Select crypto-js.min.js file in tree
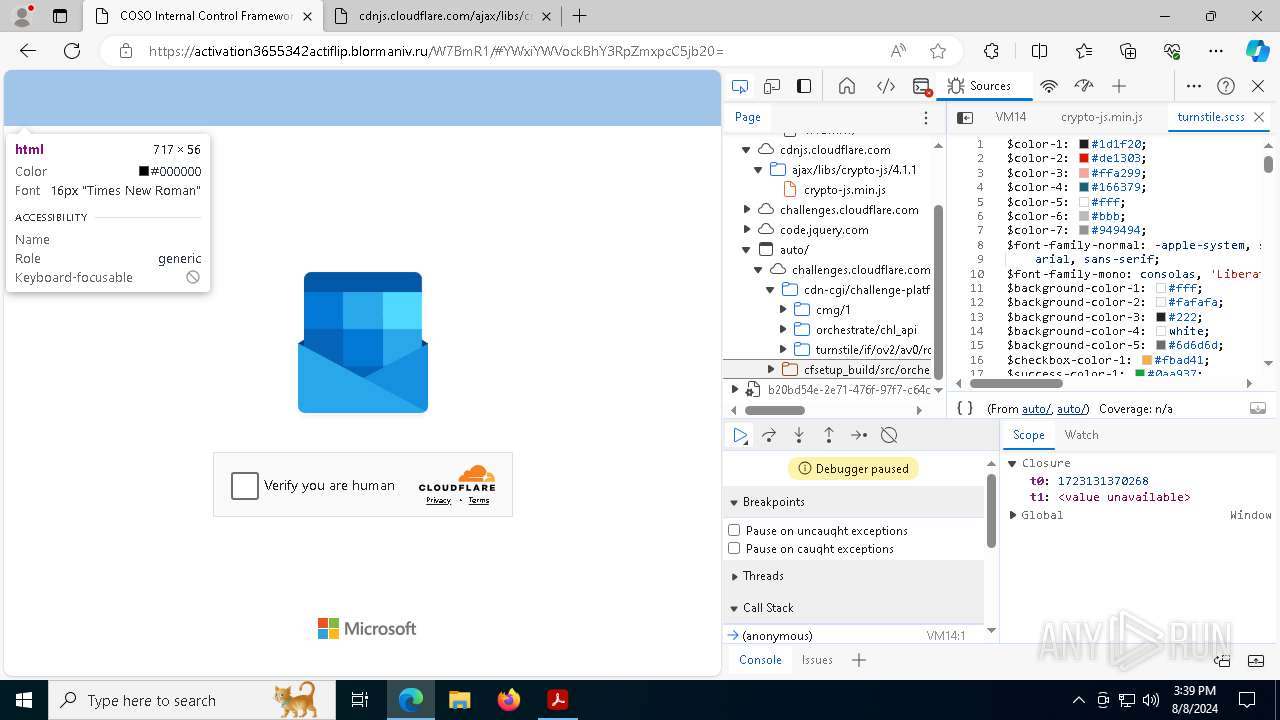 [x=844, y=189]
